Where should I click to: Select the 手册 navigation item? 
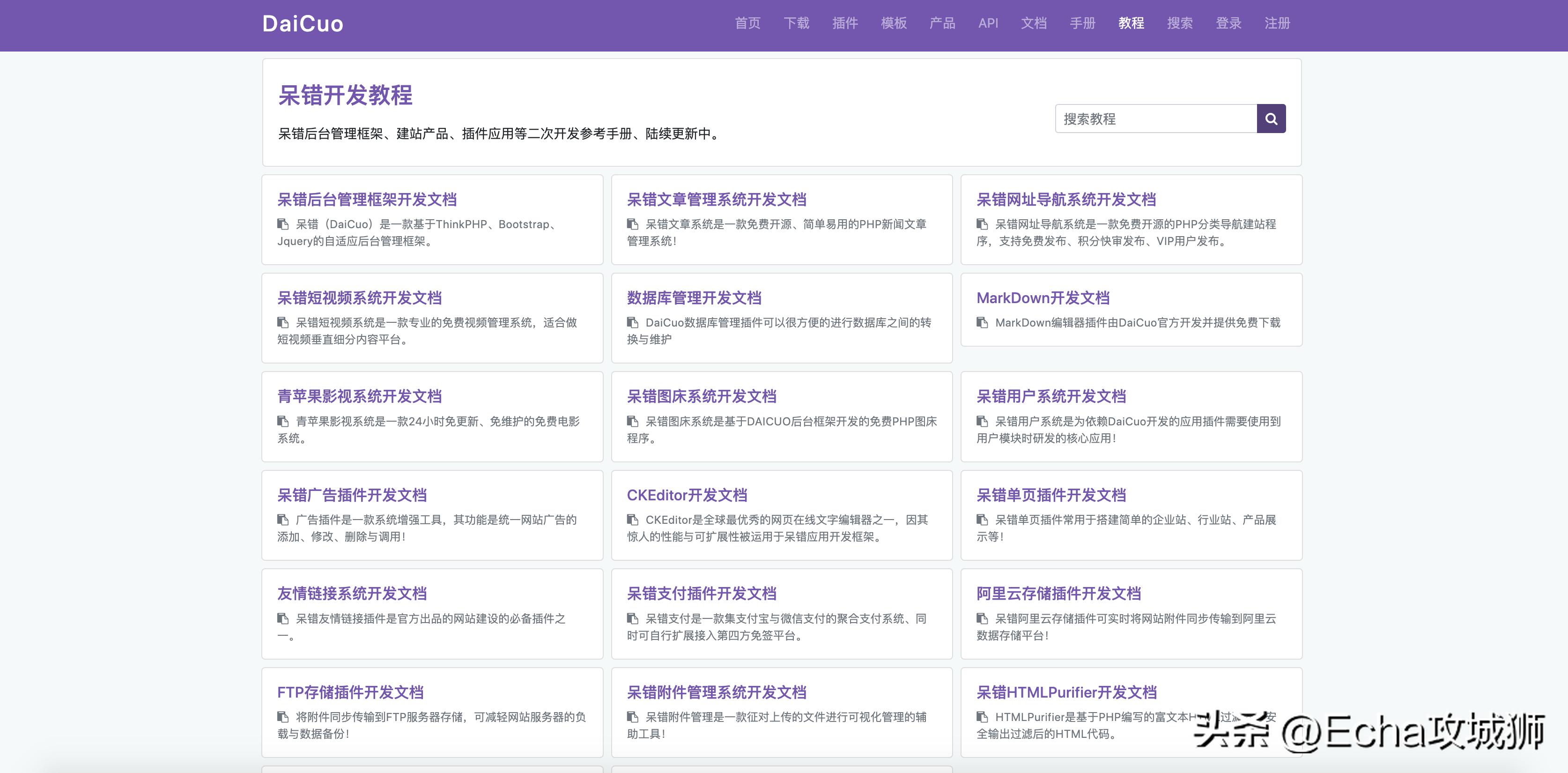pos(1082,23)
